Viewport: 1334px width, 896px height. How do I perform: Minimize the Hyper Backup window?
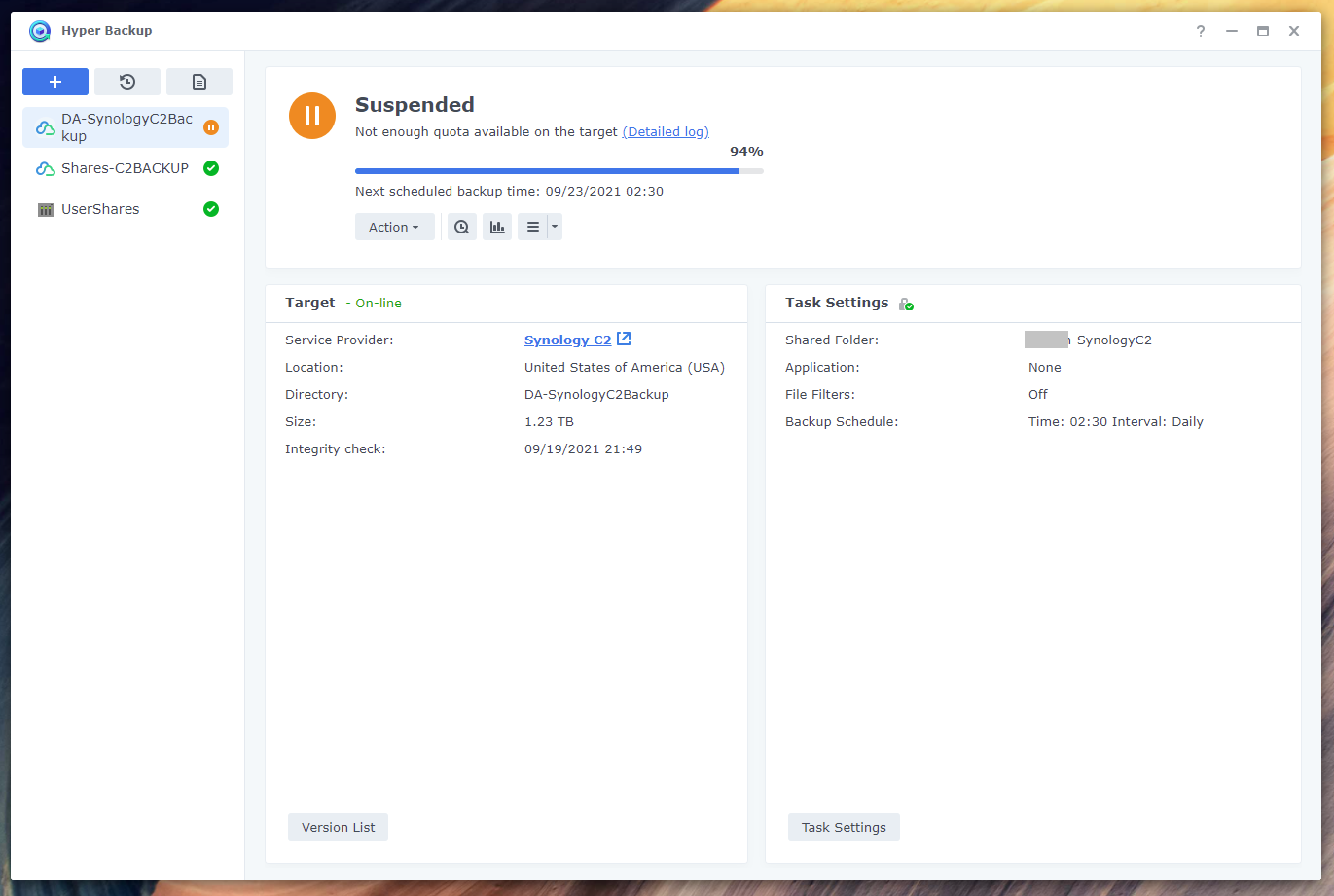point(1232,31)
